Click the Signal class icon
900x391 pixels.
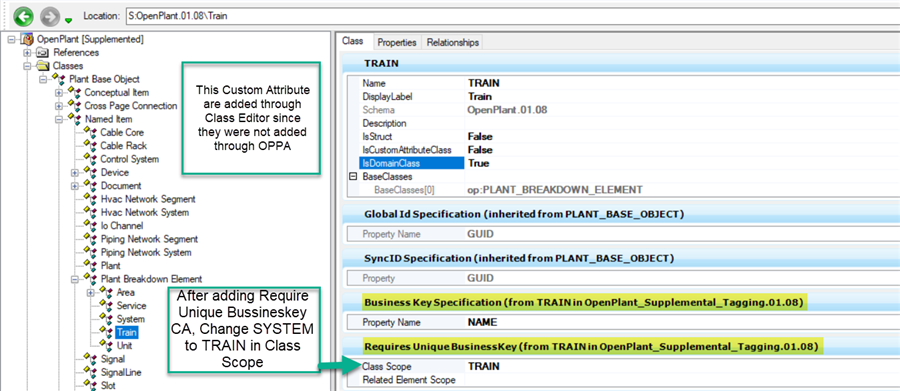[91, 358]
